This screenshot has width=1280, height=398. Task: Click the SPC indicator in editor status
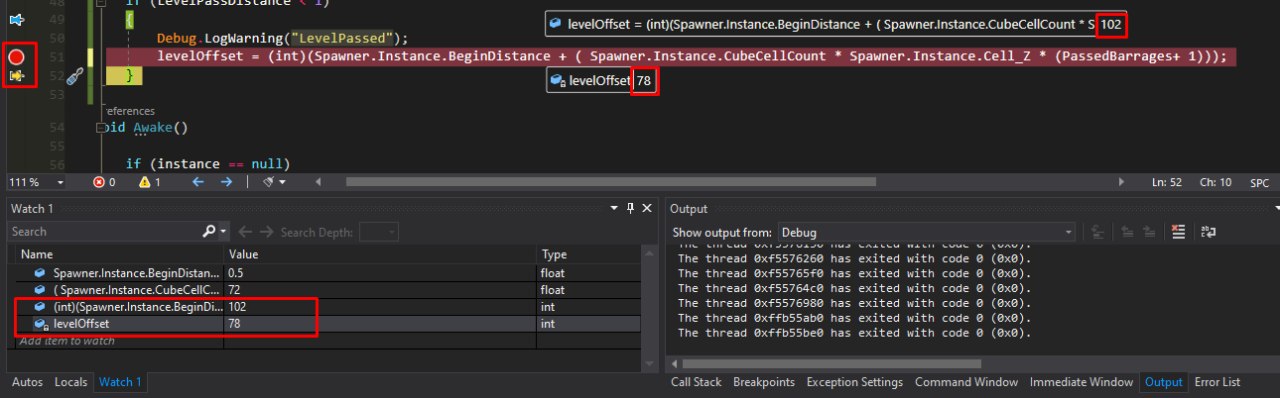pyautogui.click(x=1259, y=182)
